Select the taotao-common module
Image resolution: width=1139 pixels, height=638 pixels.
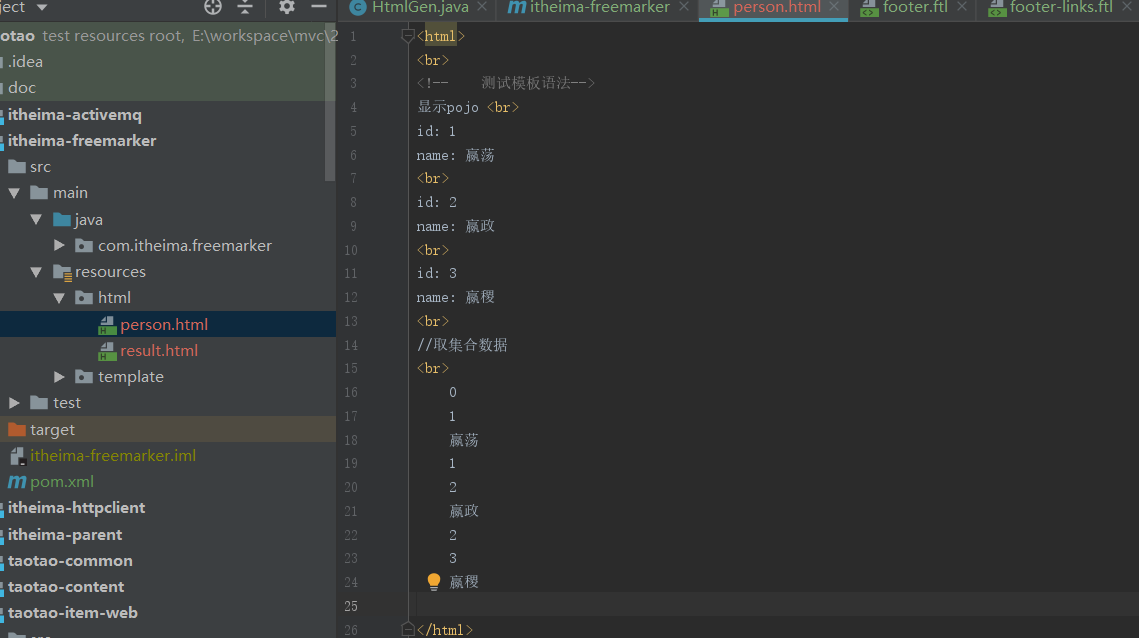[70, 561]
